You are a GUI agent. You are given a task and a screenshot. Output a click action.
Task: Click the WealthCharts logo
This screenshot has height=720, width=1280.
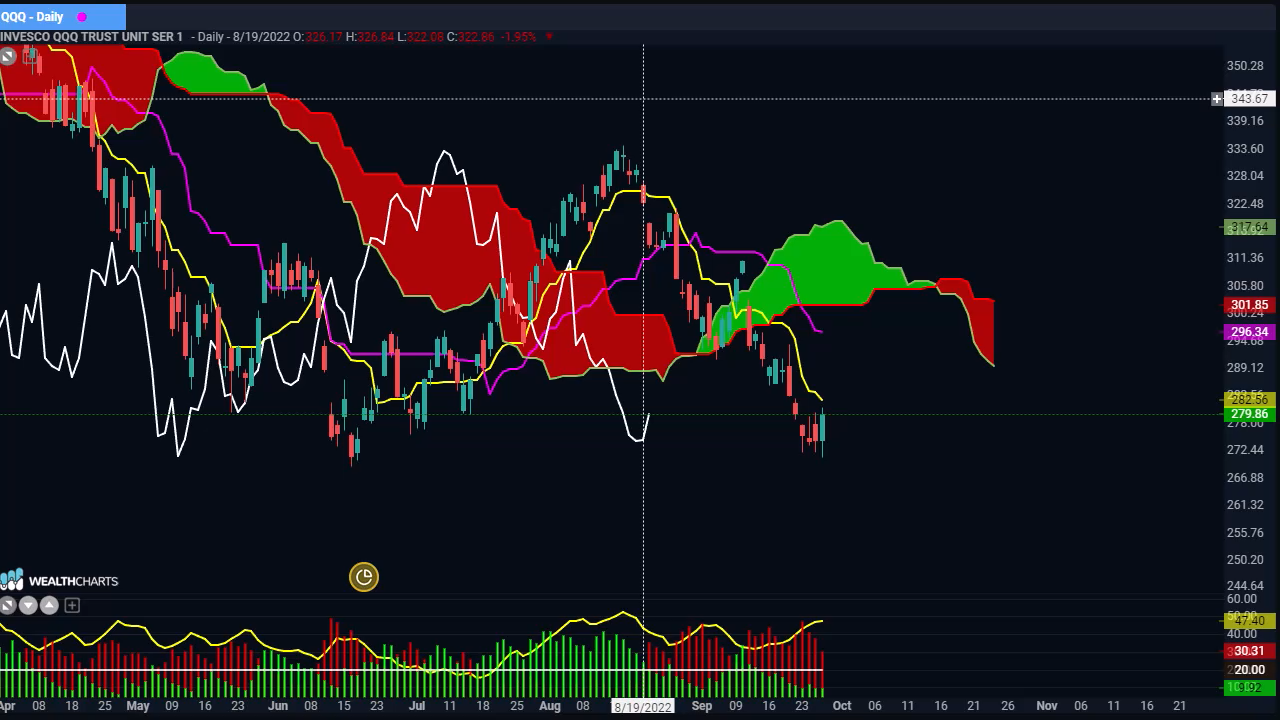(59, 580)
